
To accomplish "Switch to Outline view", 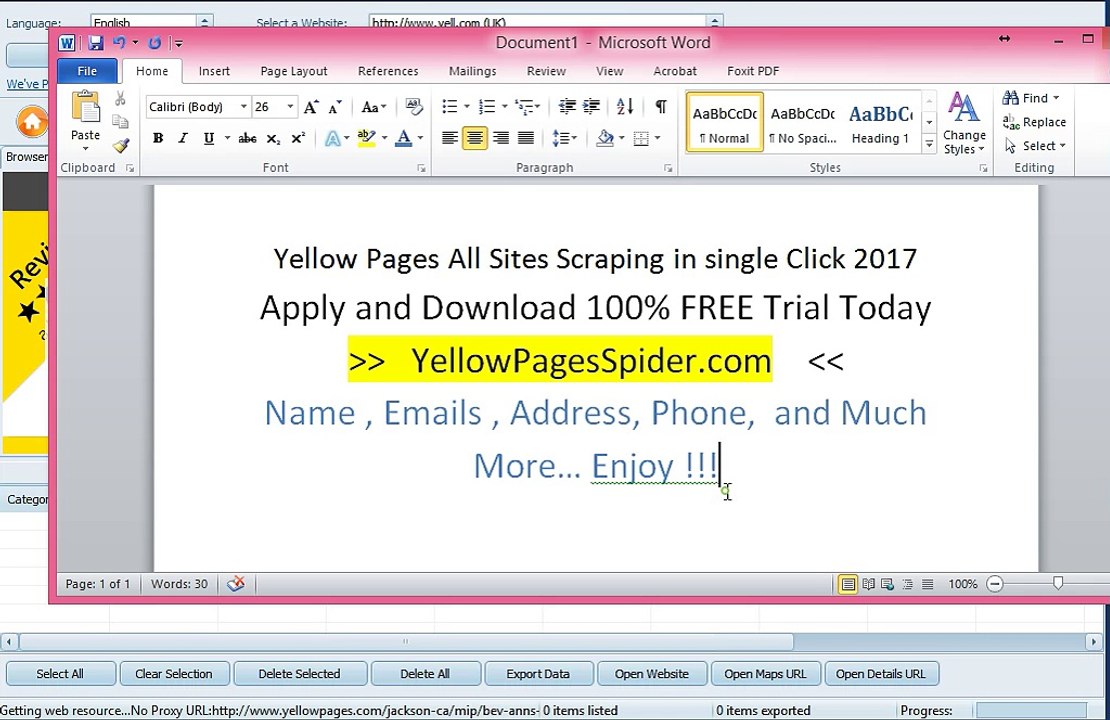I will tap(907, 584).
